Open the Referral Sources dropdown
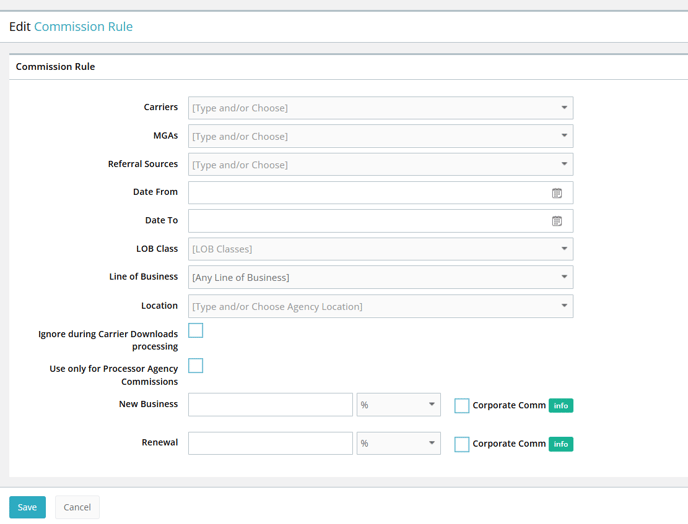 380,165
